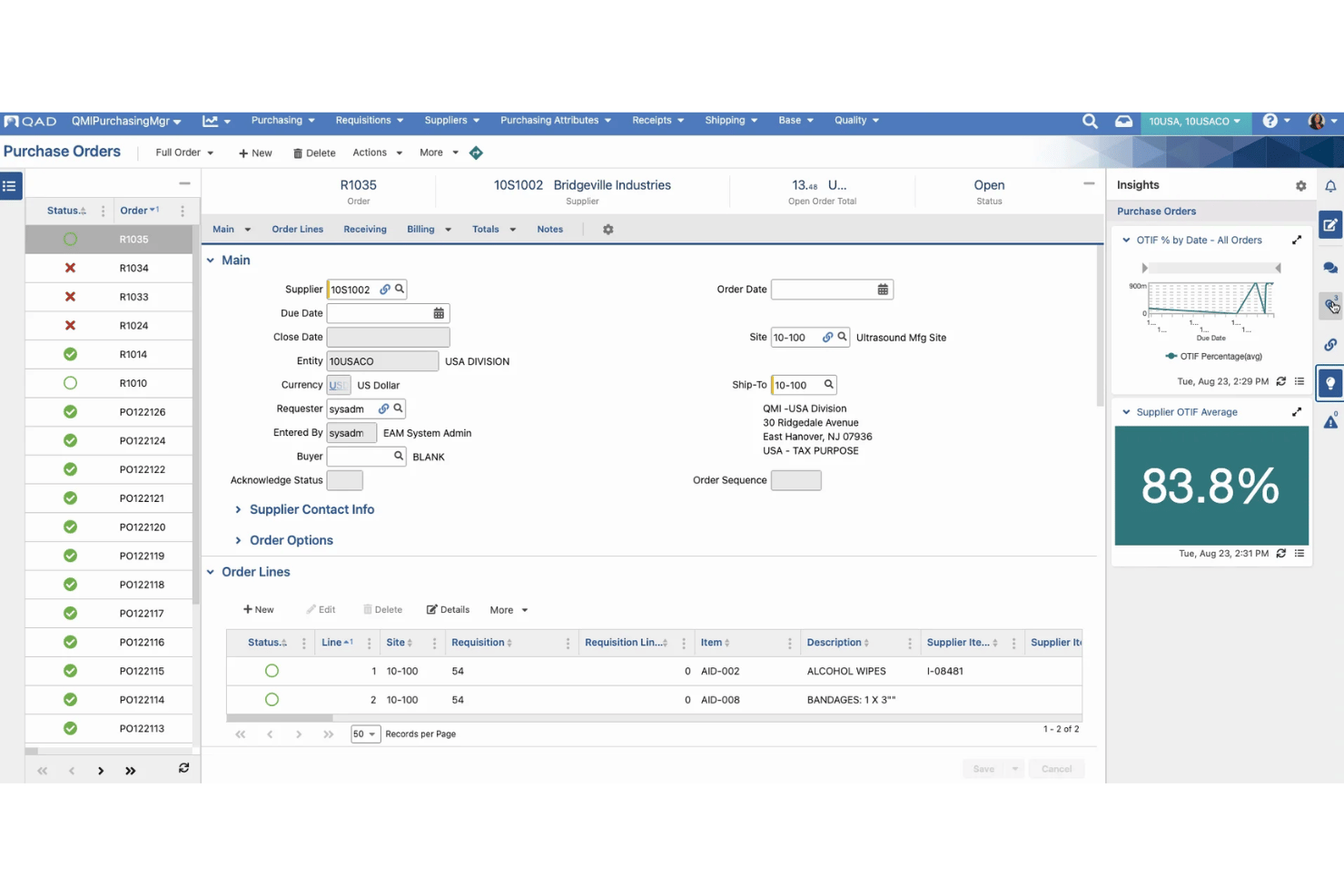Viewport: 1344px width, 896px height.
Task: Open QMIPurchasingMgr role dropdown
Action: pyautogui.click(x=126, y=122)
